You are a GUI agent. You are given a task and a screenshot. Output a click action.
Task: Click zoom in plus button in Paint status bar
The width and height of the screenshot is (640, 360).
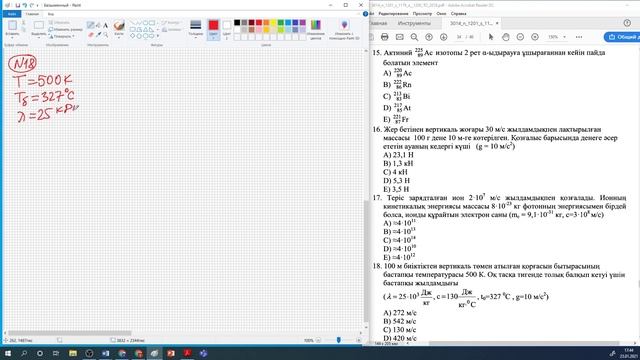358,340
